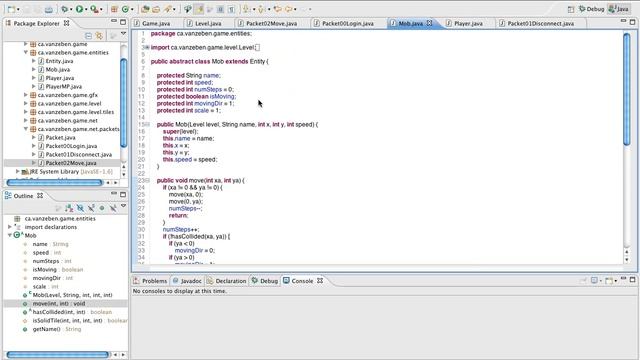Click the Next Annotation arrow icon
This screenshot has height=360, width=640.
(246, 9)
